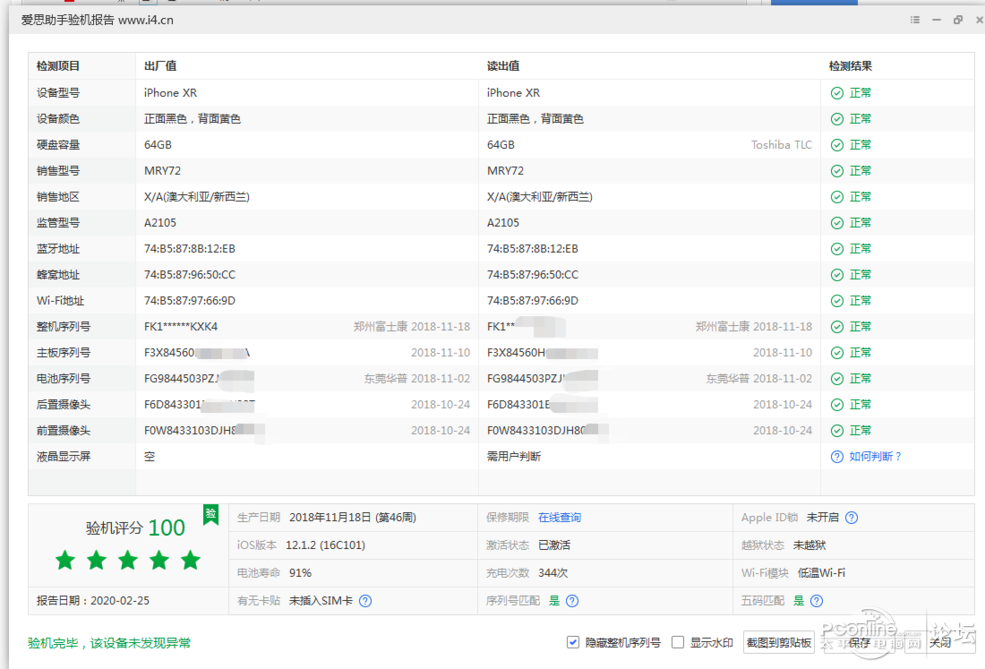This screenshot has height=669, width=985.
Task: Select factory Wi-Fi address 74:B5:87:97:66:9D
Action: click(x=190, y=301)
